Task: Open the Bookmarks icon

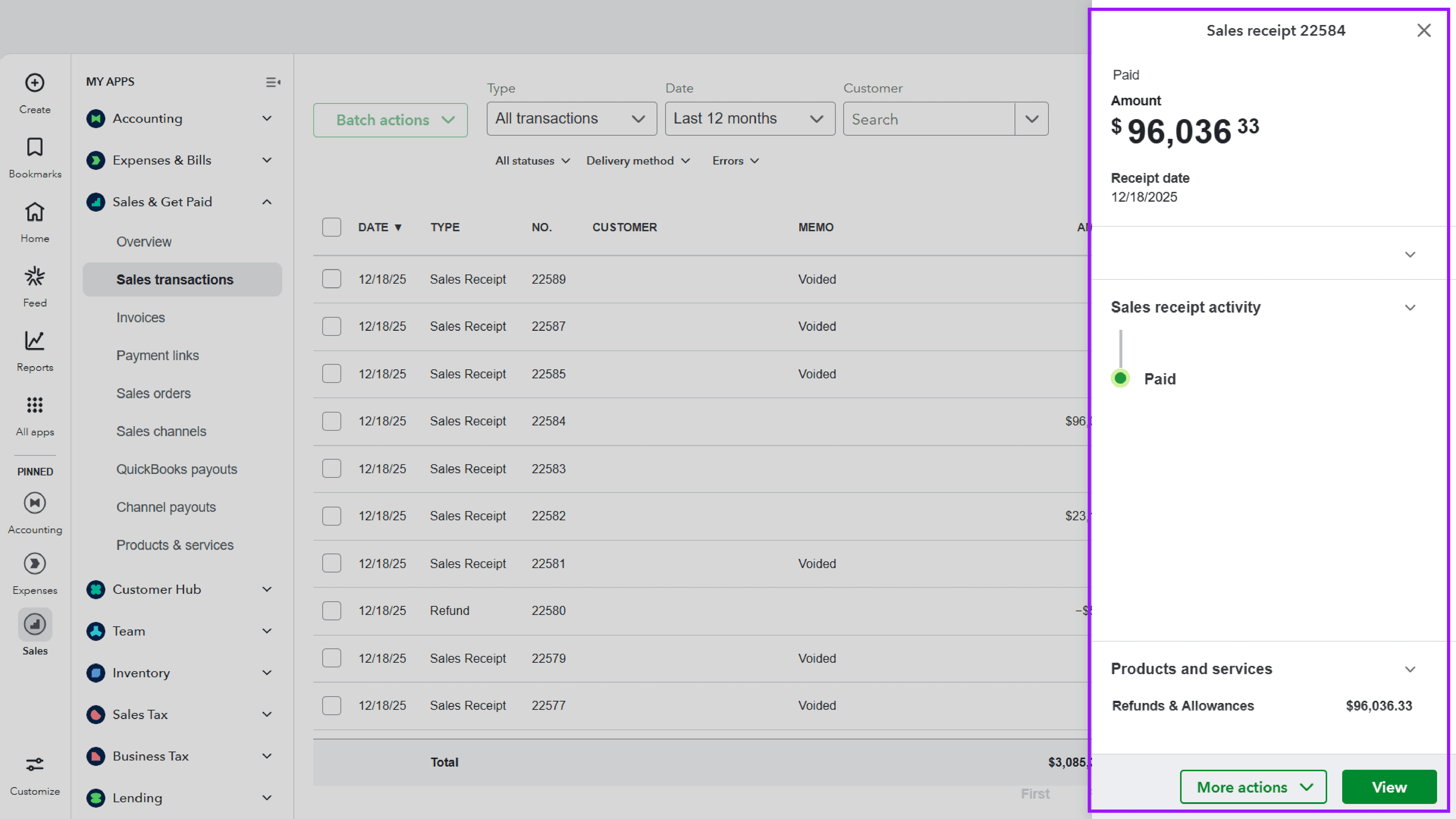Action: (x=35, y=147)
